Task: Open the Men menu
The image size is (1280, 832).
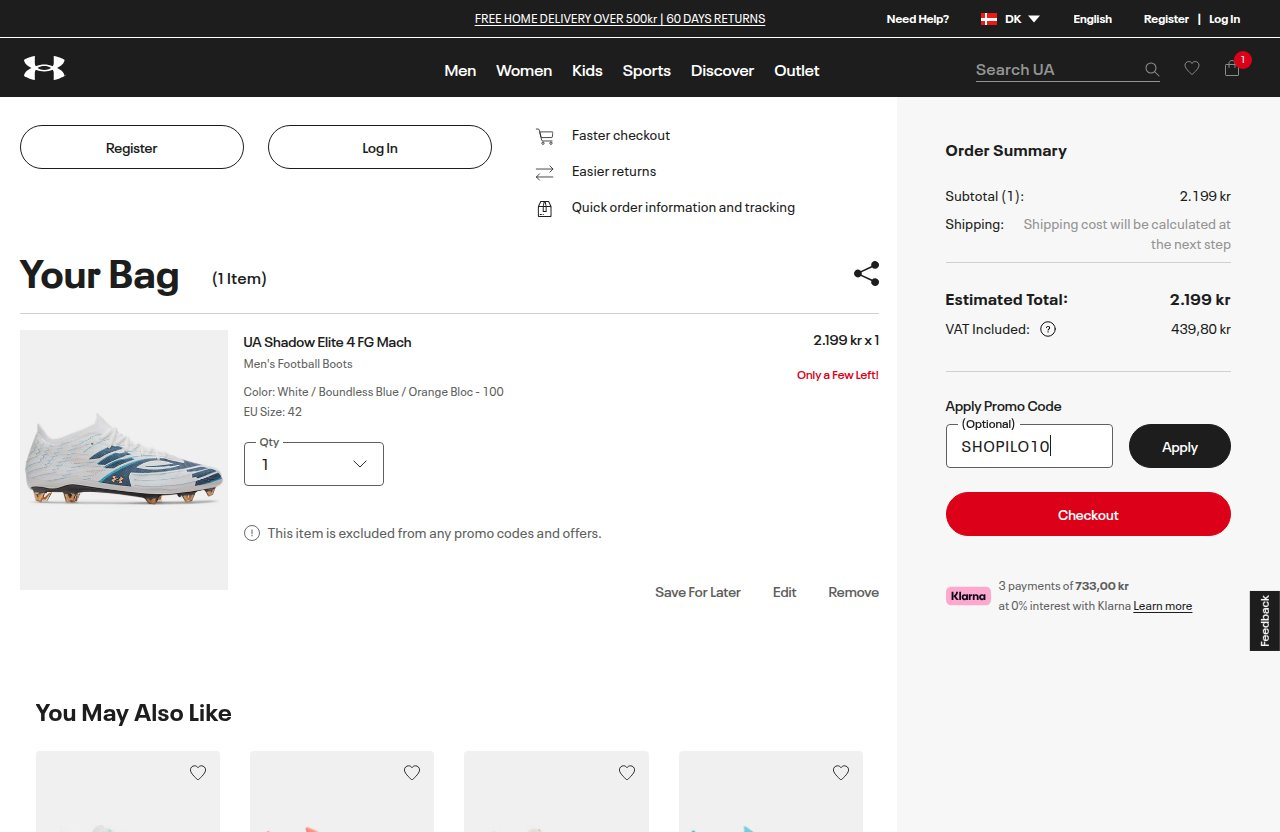Action: point(460,70)
